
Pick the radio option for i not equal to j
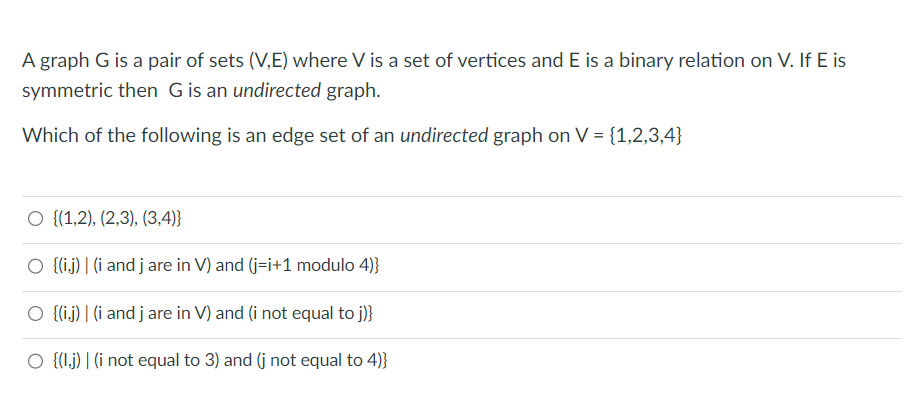pyautogui.click(x=35, y=314)
